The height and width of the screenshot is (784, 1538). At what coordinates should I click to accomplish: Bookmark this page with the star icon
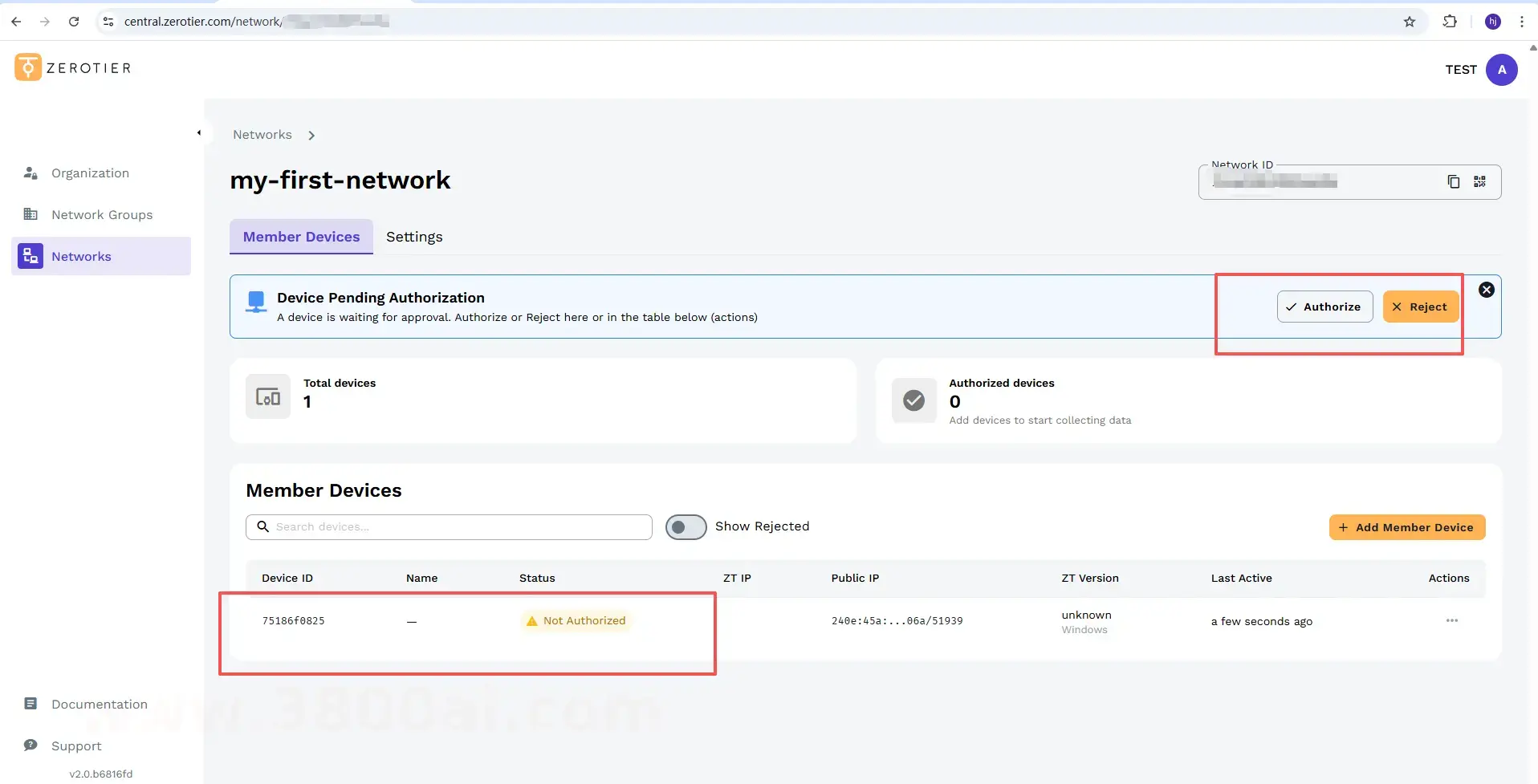(x=1409, y=22)
